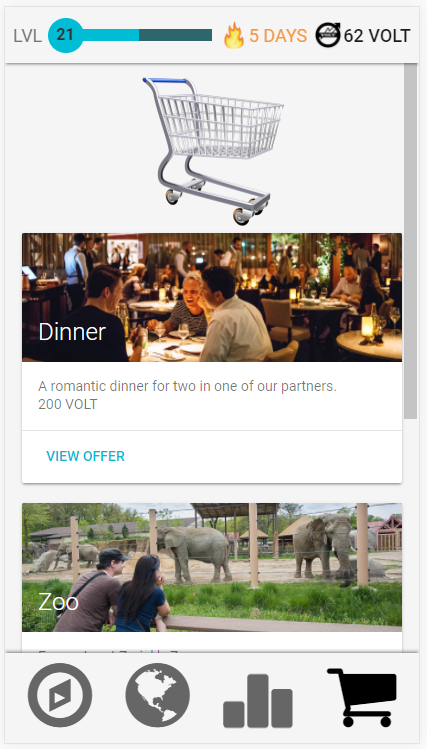Viewport: 427px width, 749px height.
Task: Click the large shopping cart image
Action: pos(213,150)
